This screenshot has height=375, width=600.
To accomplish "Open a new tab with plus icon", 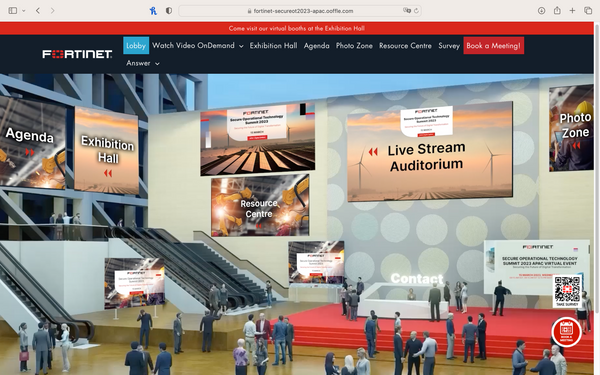I will (x=572, y=11).
